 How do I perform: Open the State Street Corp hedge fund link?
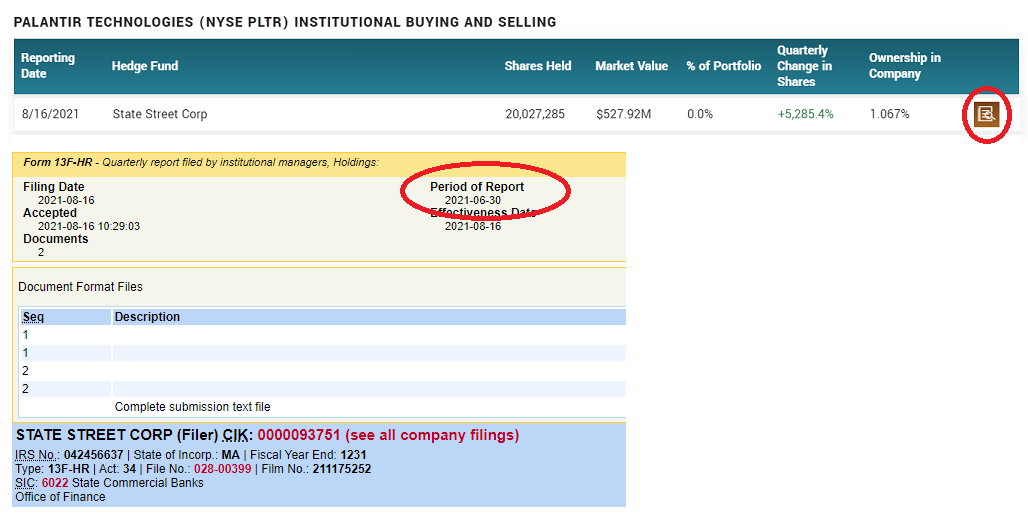pyautogui.click(x=160, y=114)
